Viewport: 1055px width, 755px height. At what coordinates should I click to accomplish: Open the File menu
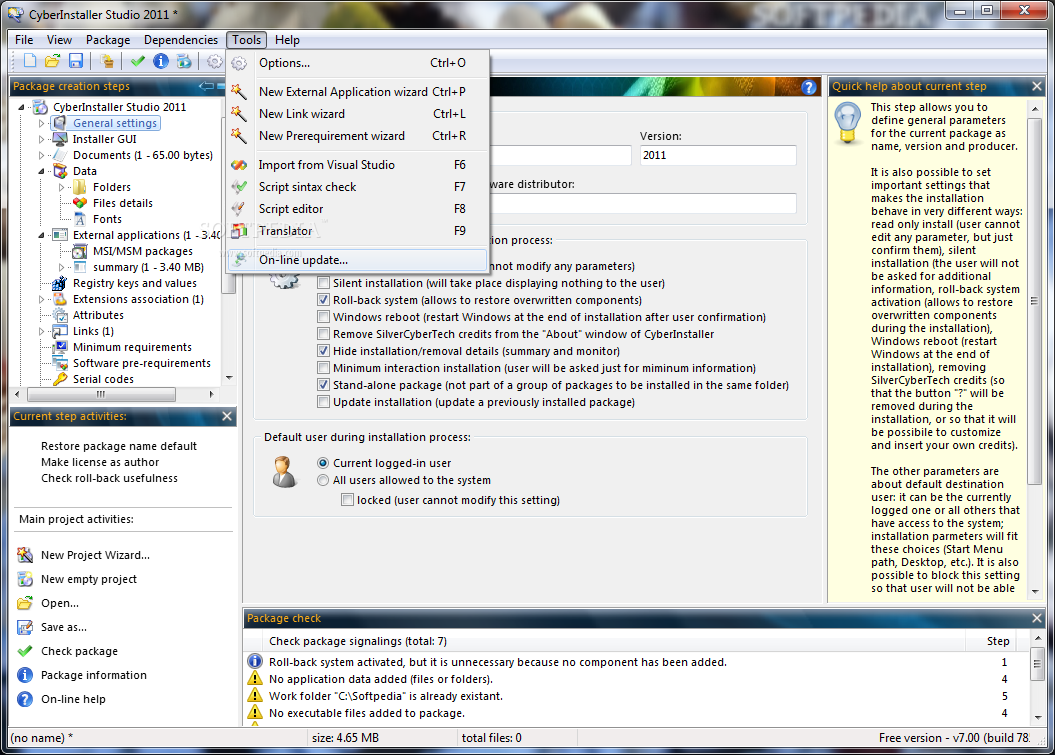click(24, 40)
